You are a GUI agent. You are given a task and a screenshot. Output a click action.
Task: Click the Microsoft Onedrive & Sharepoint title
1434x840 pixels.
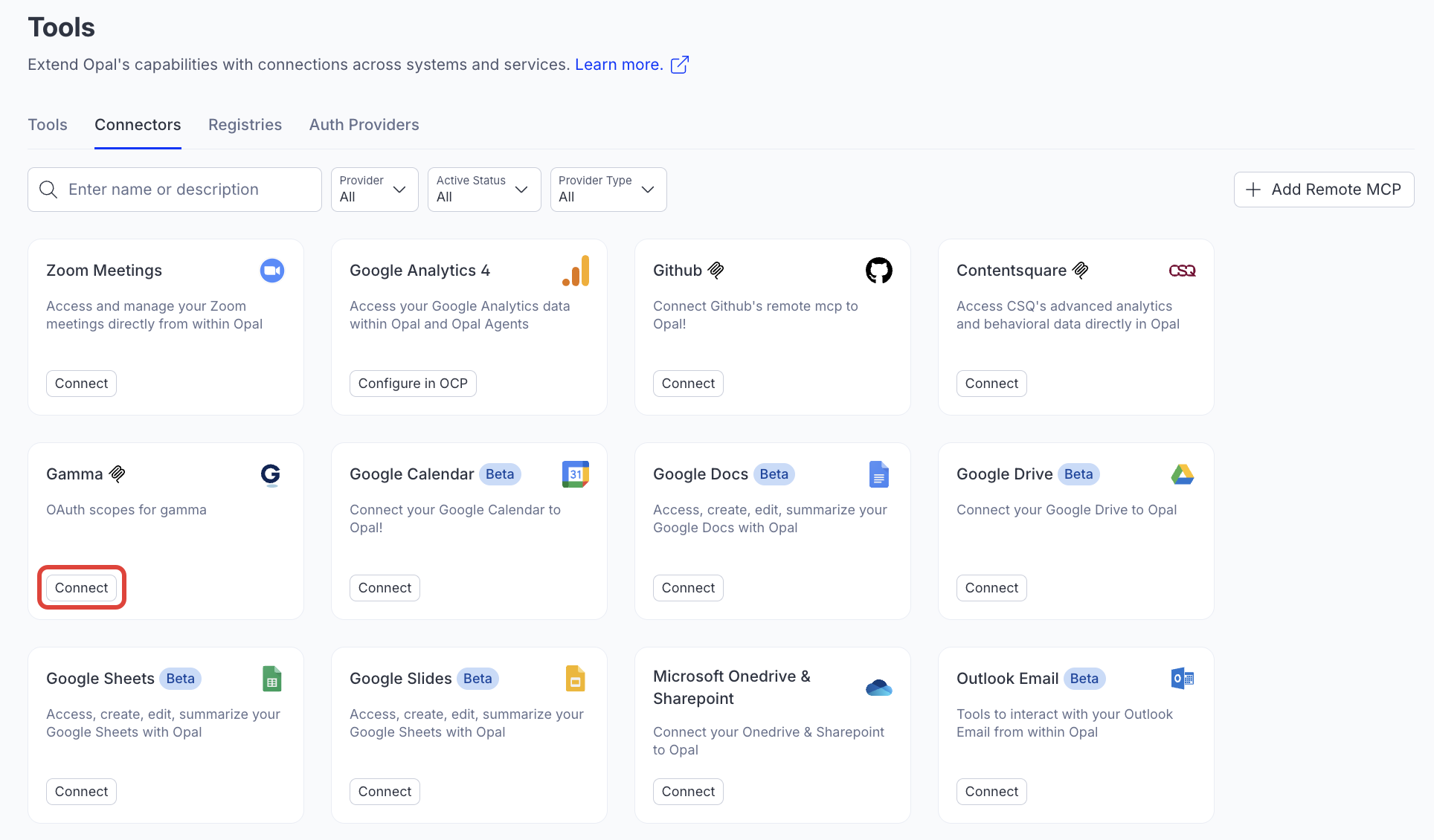[732, 688]
